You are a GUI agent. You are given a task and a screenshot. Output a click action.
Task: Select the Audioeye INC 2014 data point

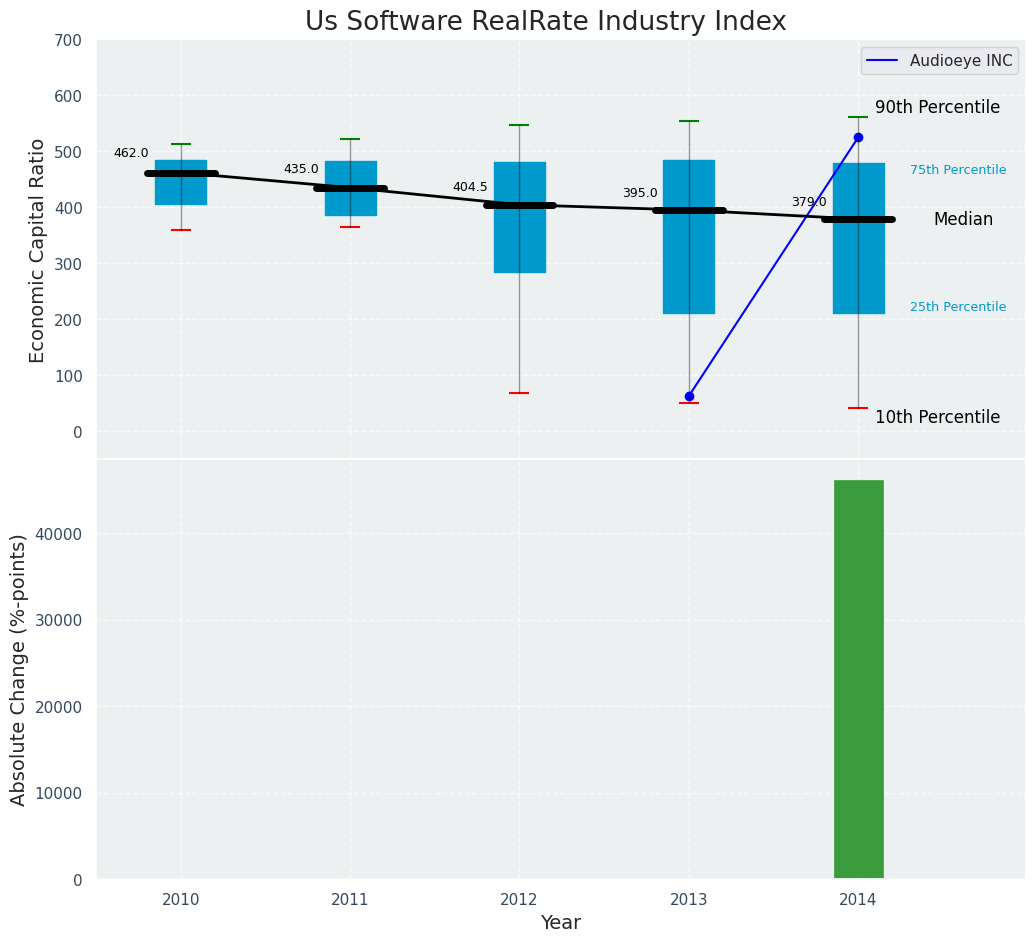click(x=858, y=137)
